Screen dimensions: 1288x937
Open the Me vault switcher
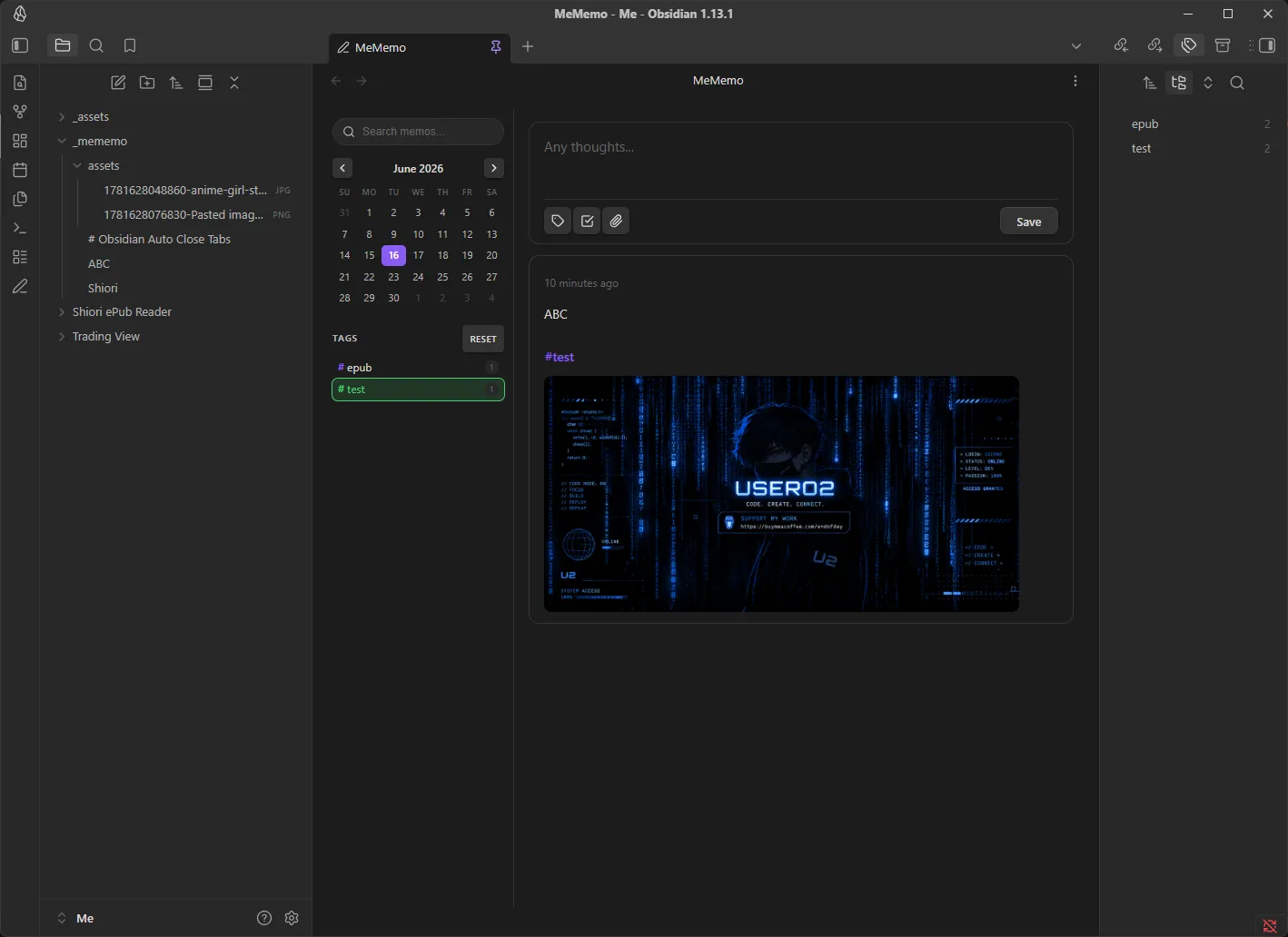tap(76, 918)
